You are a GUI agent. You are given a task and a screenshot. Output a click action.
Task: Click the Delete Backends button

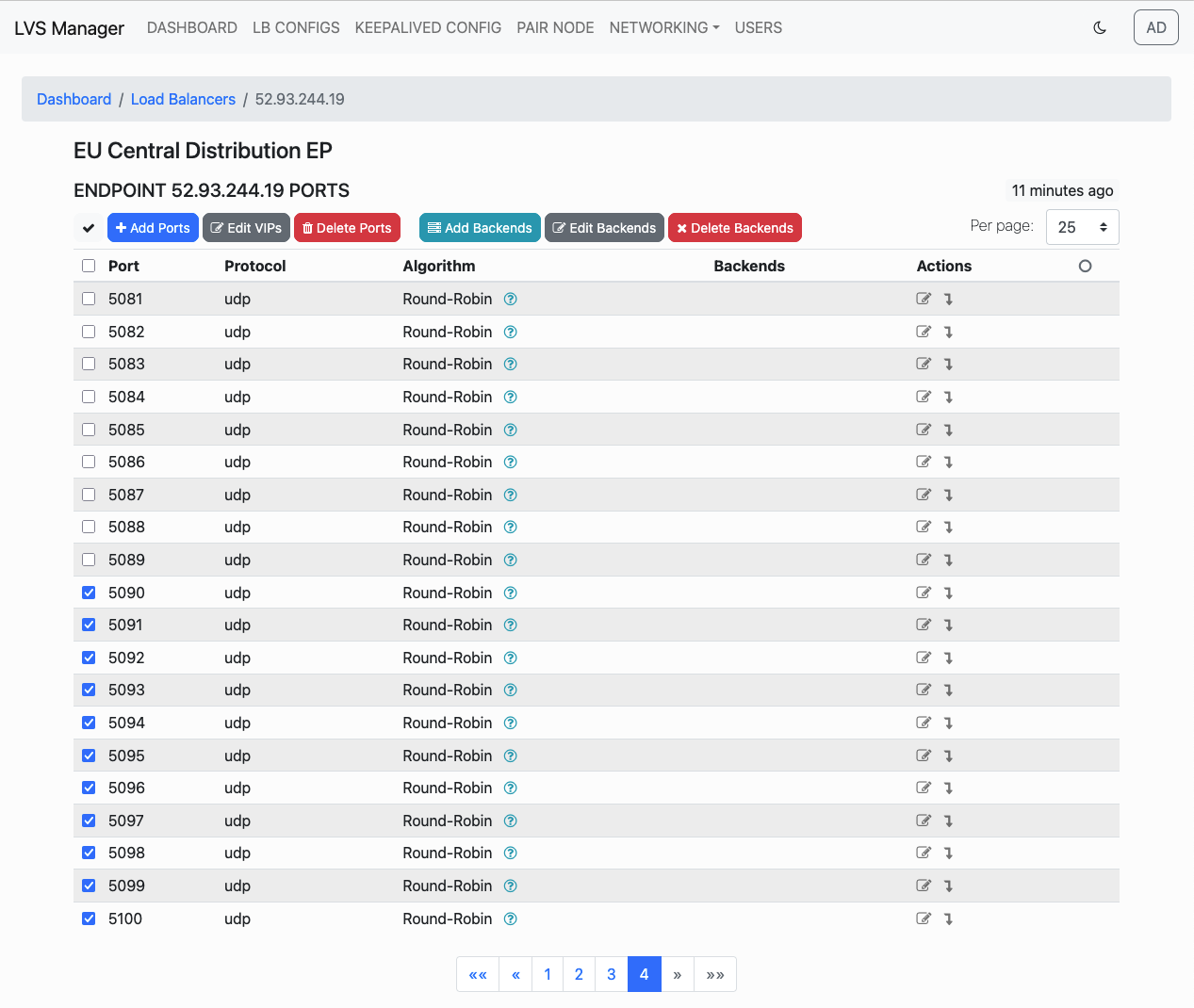pos(735,228)
